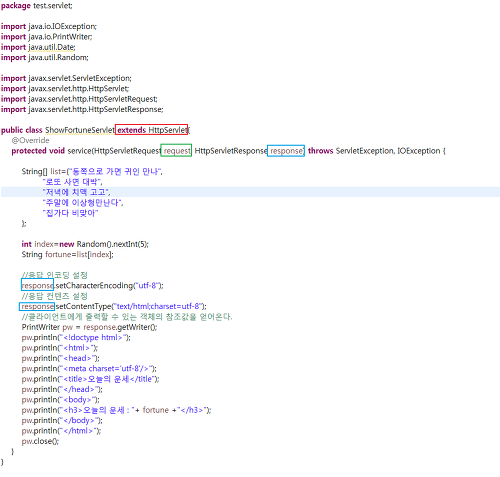Click the pw.println("<head>") line
The width and height of the screenshot is (500, 477).
tap(61, 358)
